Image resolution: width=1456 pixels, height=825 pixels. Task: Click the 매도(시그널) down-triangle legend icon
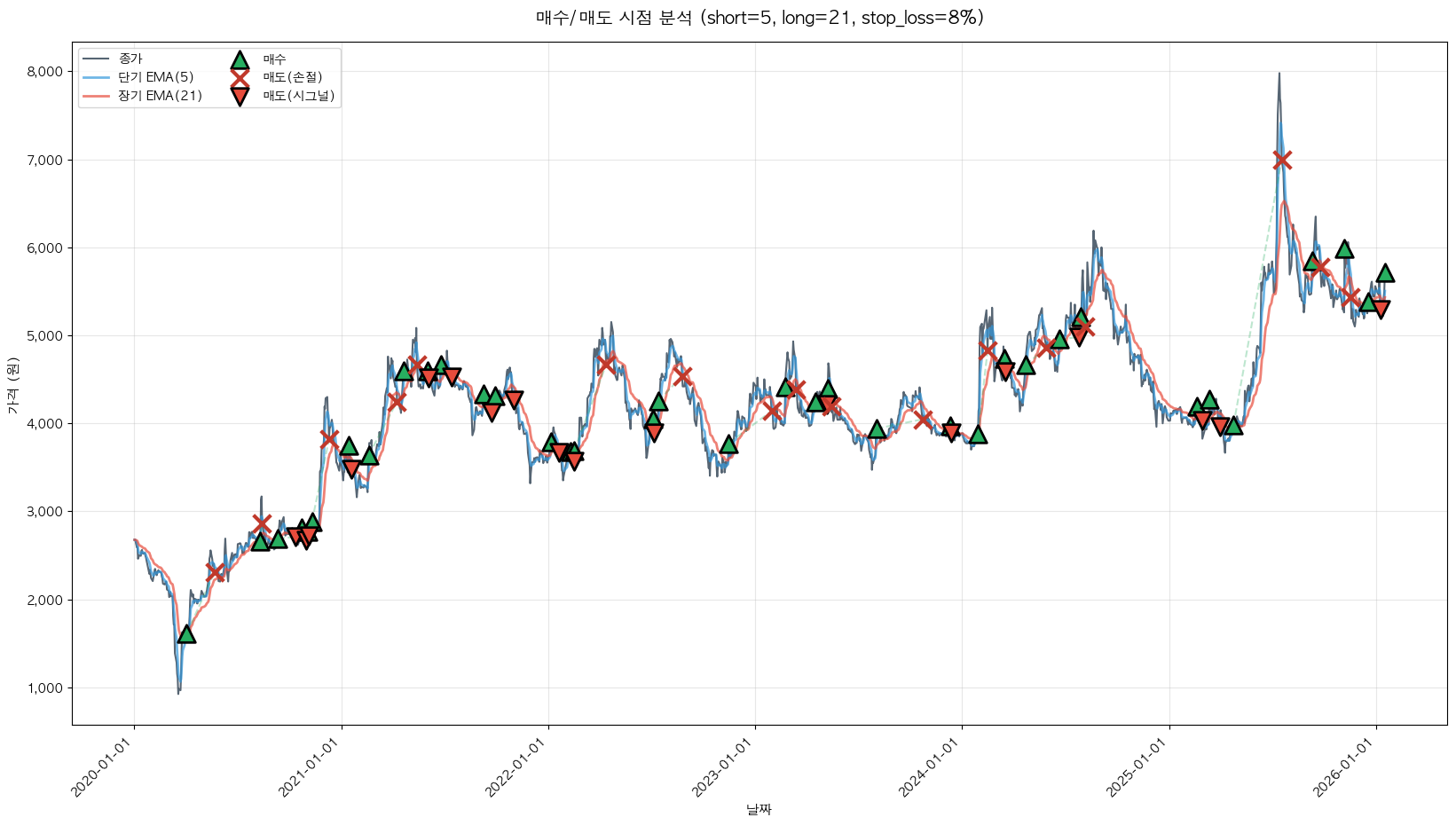pos(240,97)
